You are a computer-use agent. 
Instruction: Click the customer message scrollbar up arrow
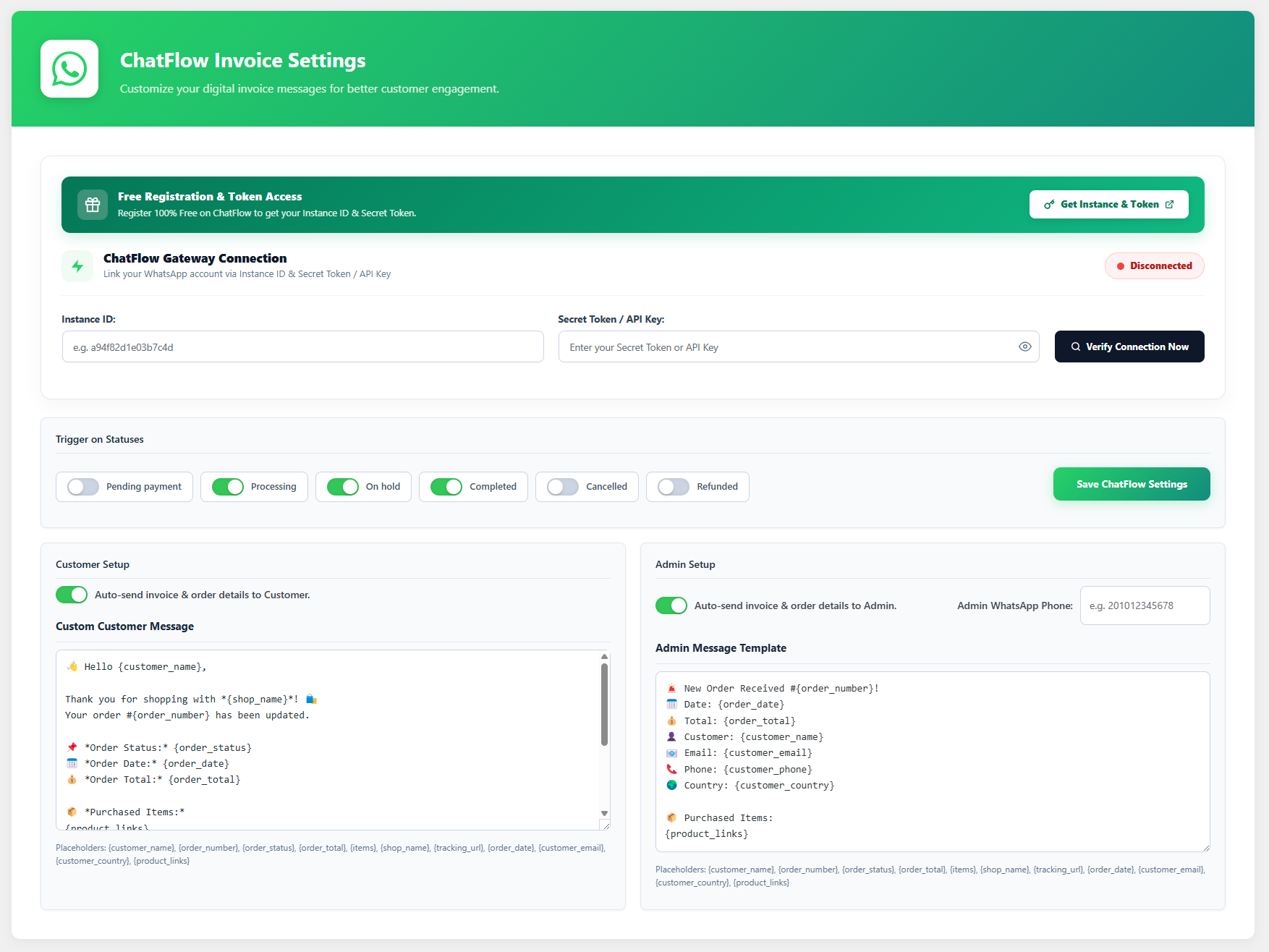tap(605, 657)
